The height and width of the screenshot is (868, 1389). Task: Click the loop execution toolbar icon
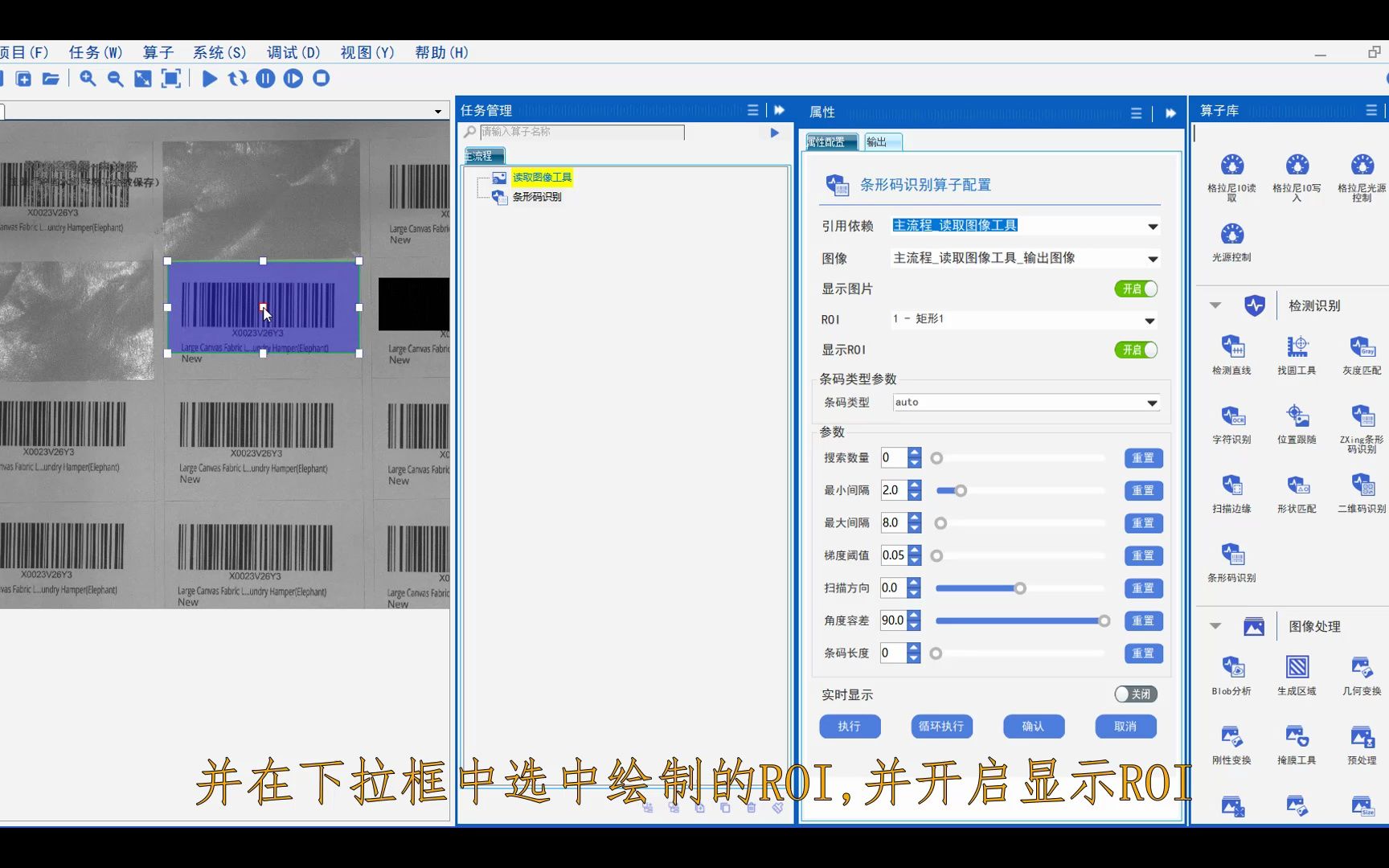(238, 79)
